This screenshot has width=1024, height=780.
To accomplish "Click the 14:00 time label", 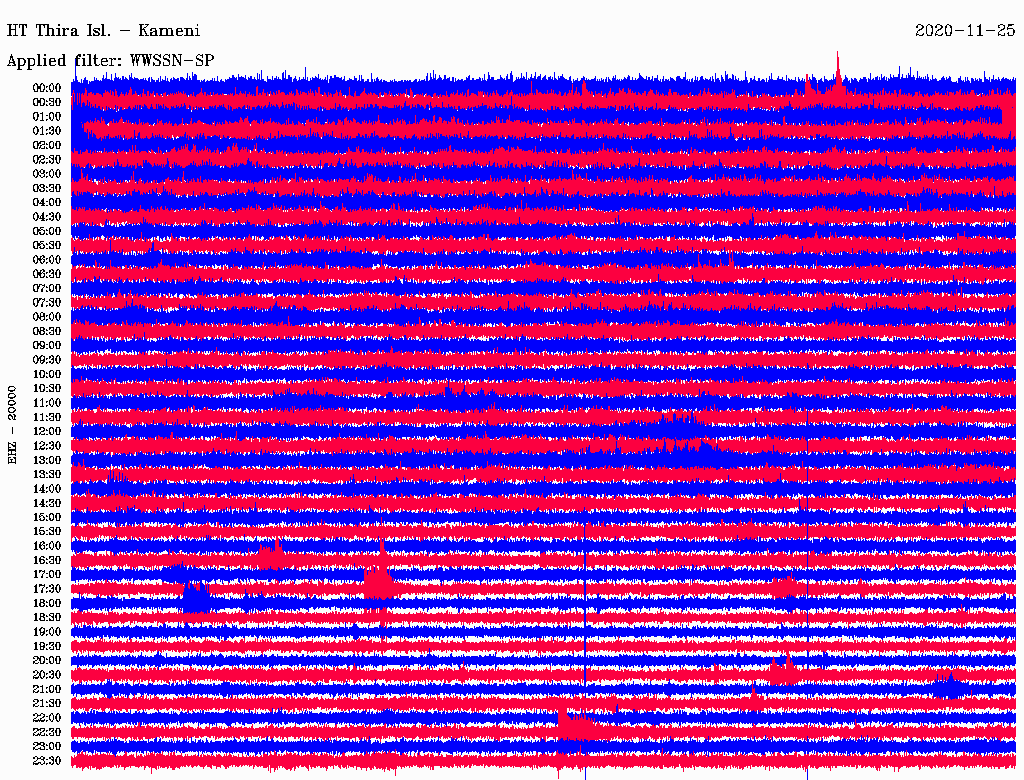I will tap(47, 489).
